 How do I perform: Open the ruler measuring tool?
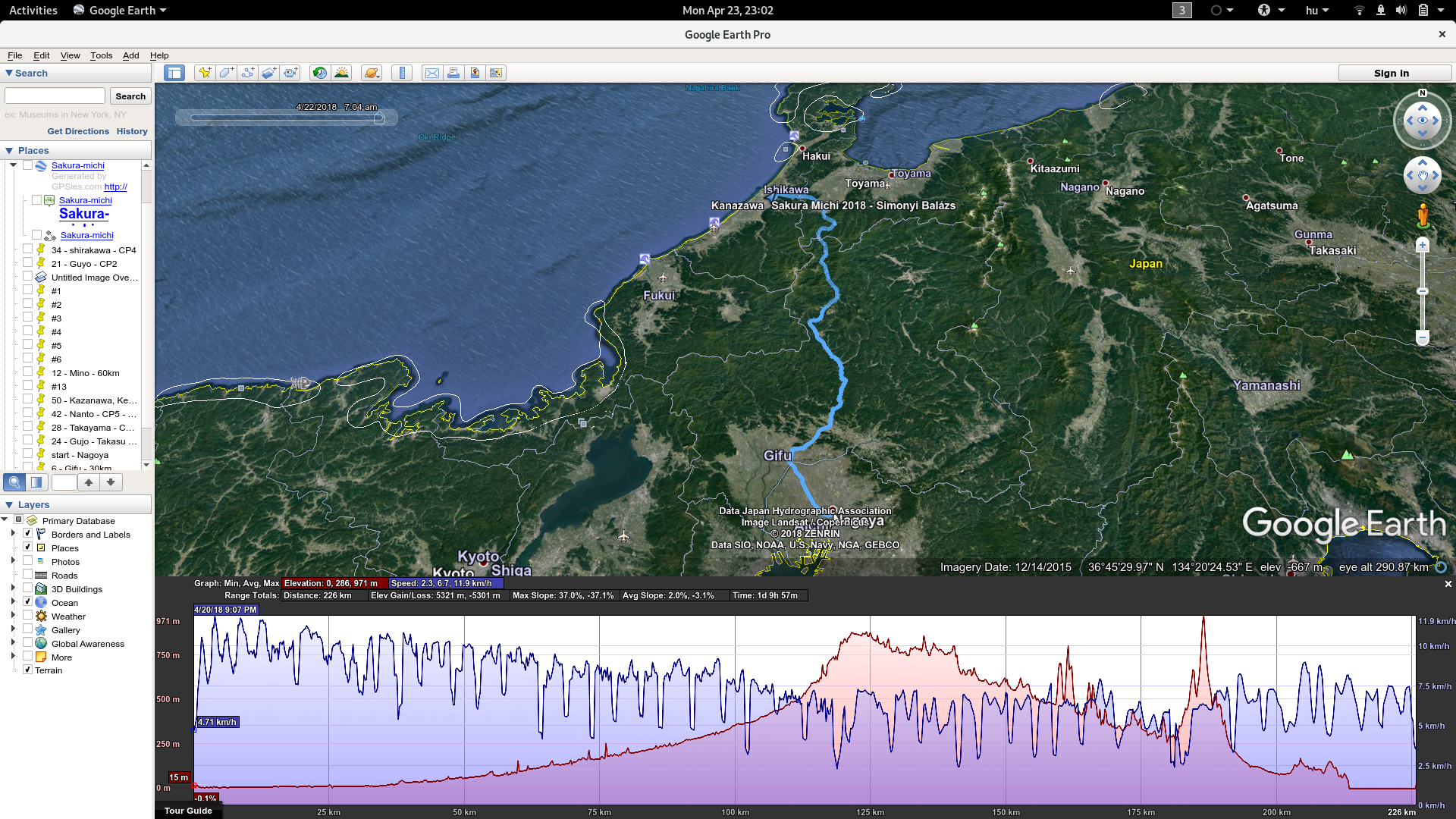(x=402, y=73)
